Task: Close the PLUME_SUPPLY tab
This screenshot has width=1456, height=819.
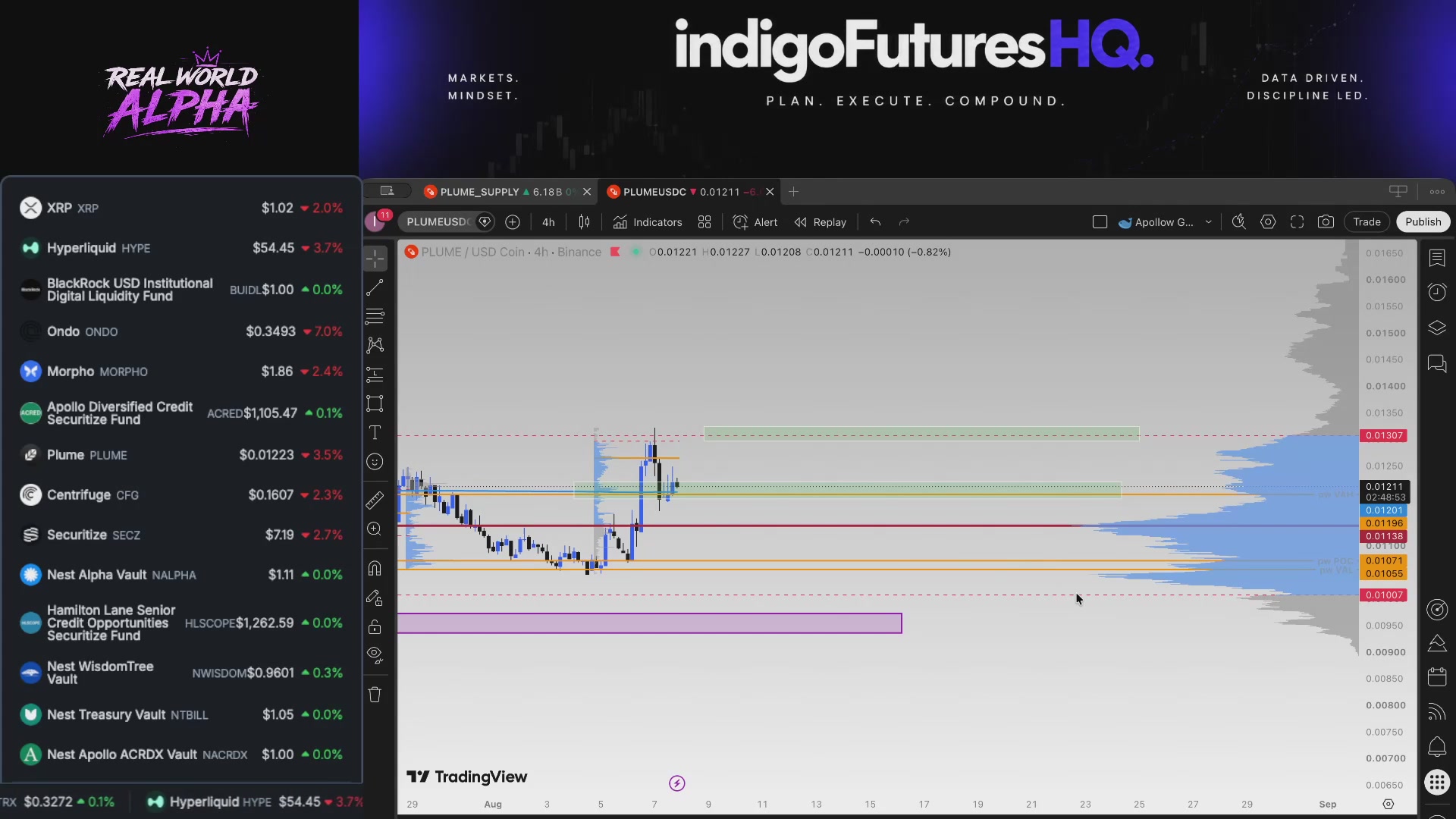Action: [x=587, y=192]
